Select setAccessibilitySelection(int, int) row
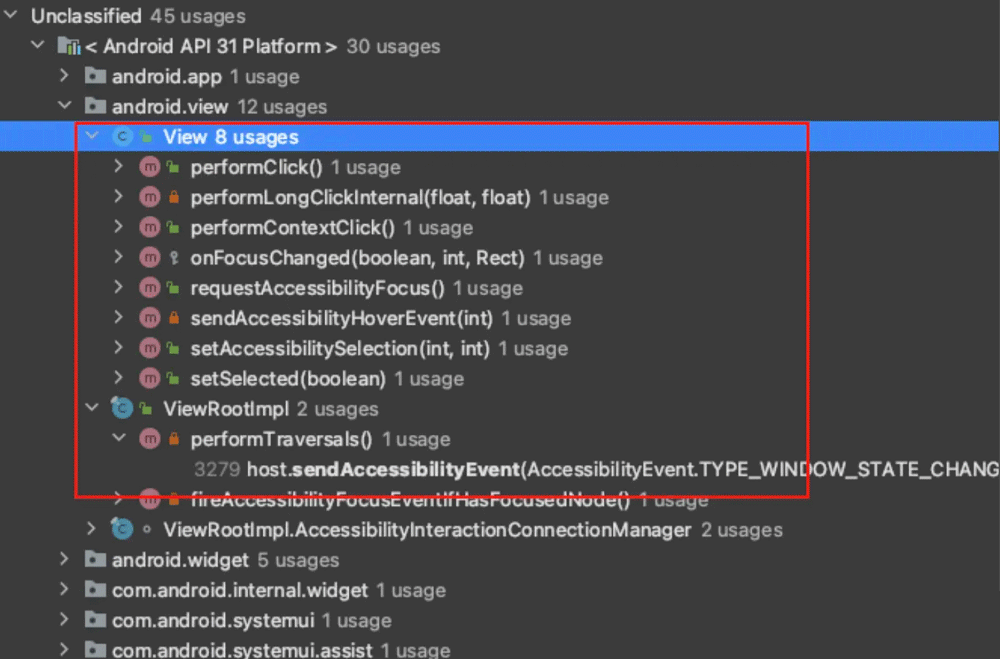The image size is (1000, 659). 340,349
